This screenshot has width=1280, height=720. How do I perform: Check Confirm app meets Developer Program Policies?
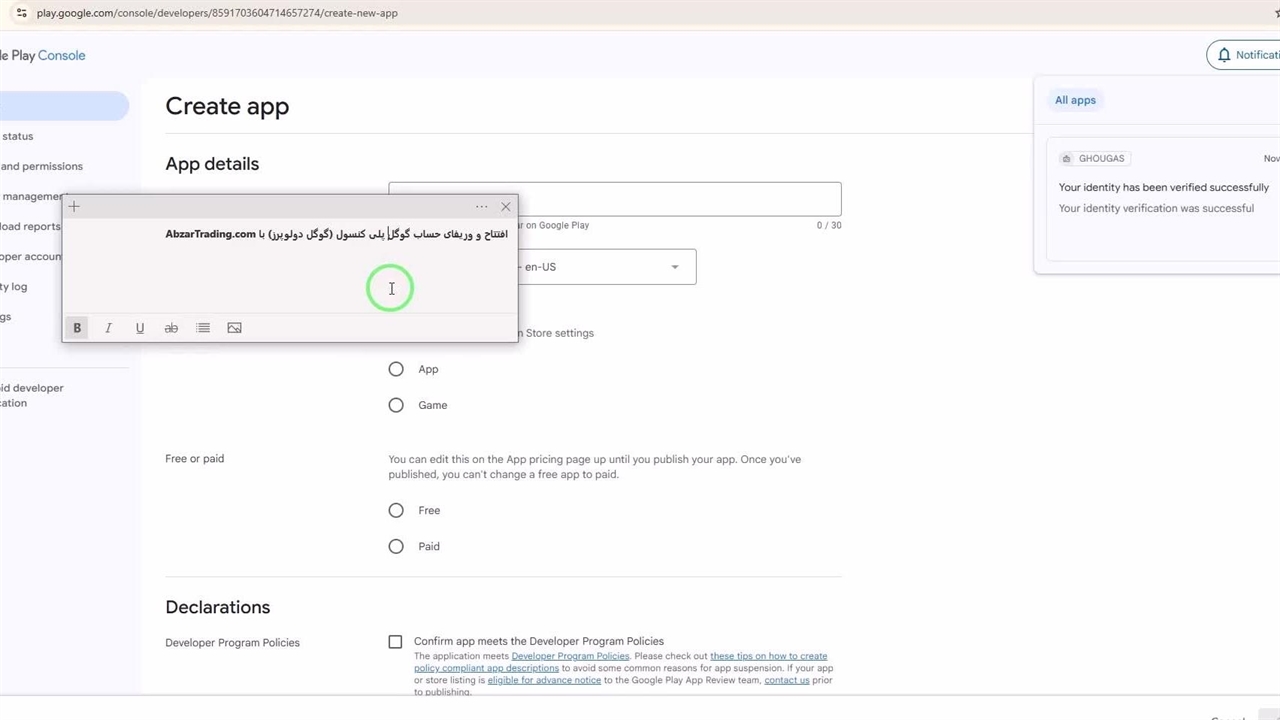tap(395, 642)
